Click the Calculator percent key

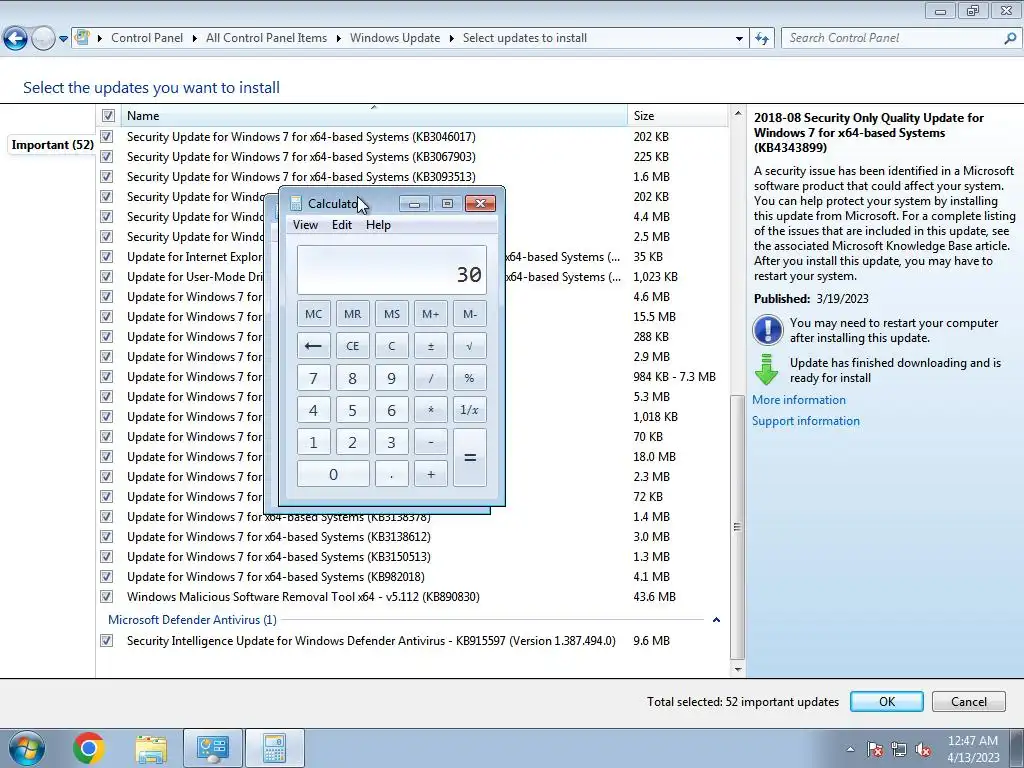pyautogui.click(x=470, y=378)
